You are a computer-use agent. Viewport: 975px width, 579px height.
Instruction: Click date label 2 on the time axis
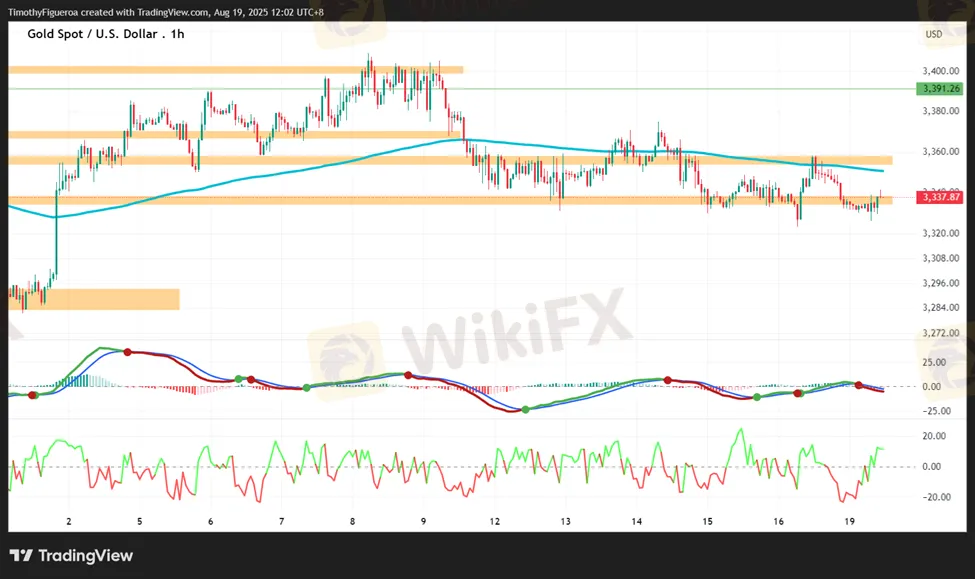pyautogui.click(x=69, y=522)
